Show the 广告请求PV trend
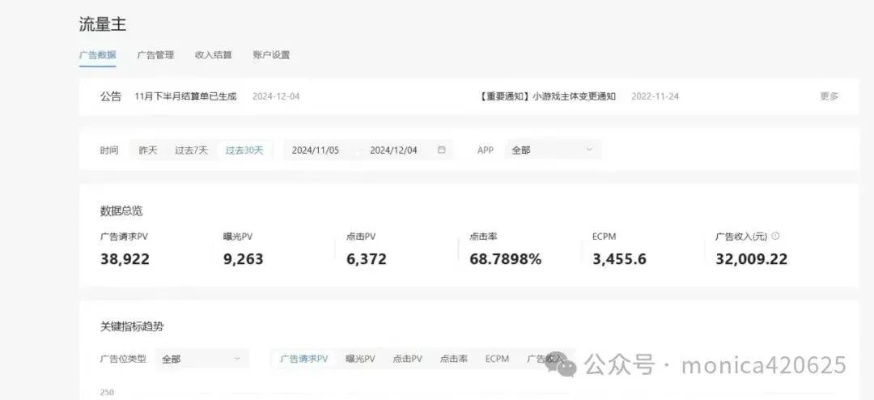 [x=304, y=359]
